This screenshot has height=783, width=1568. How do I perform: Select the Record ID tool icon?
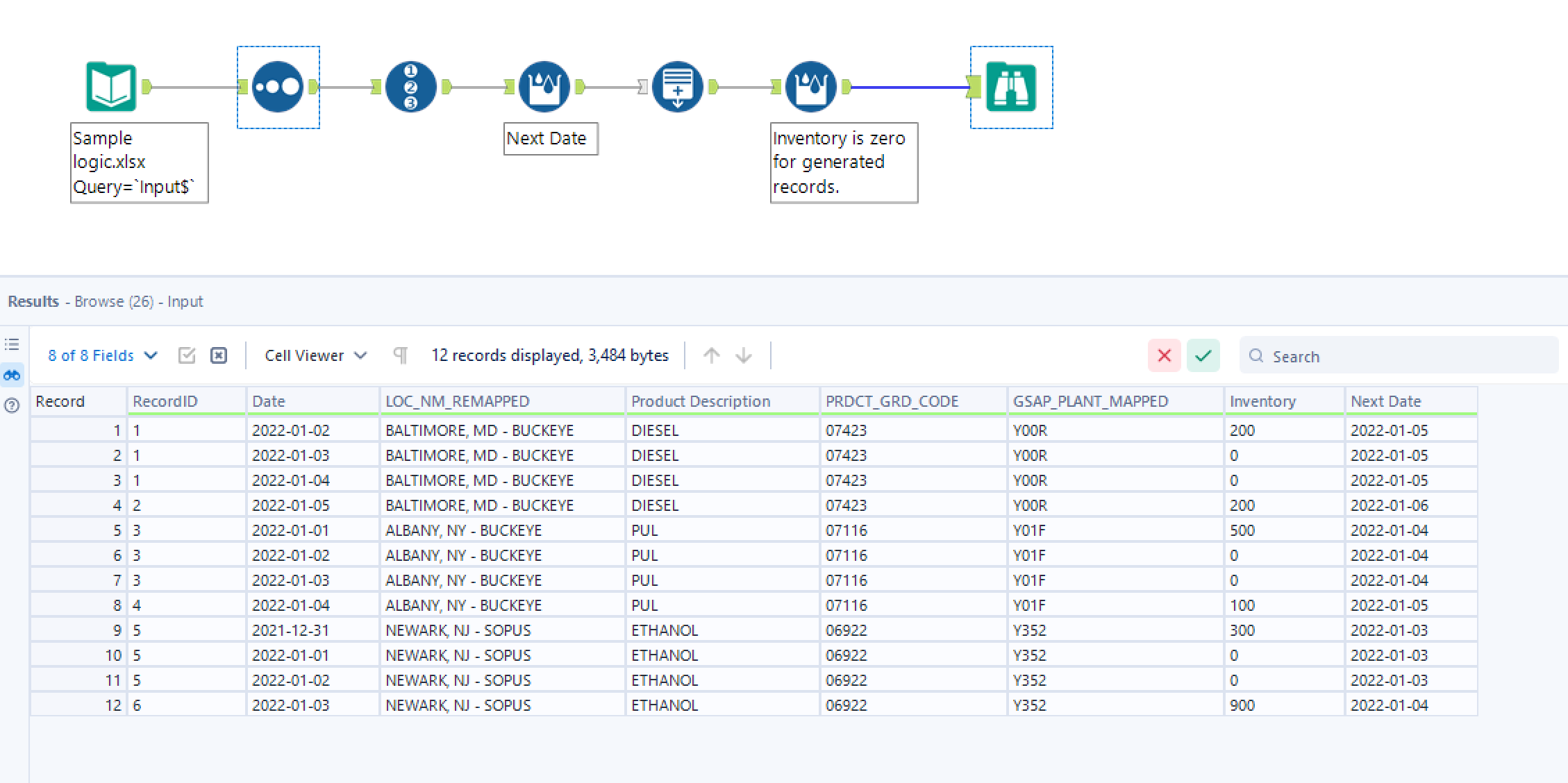(410, 87)
